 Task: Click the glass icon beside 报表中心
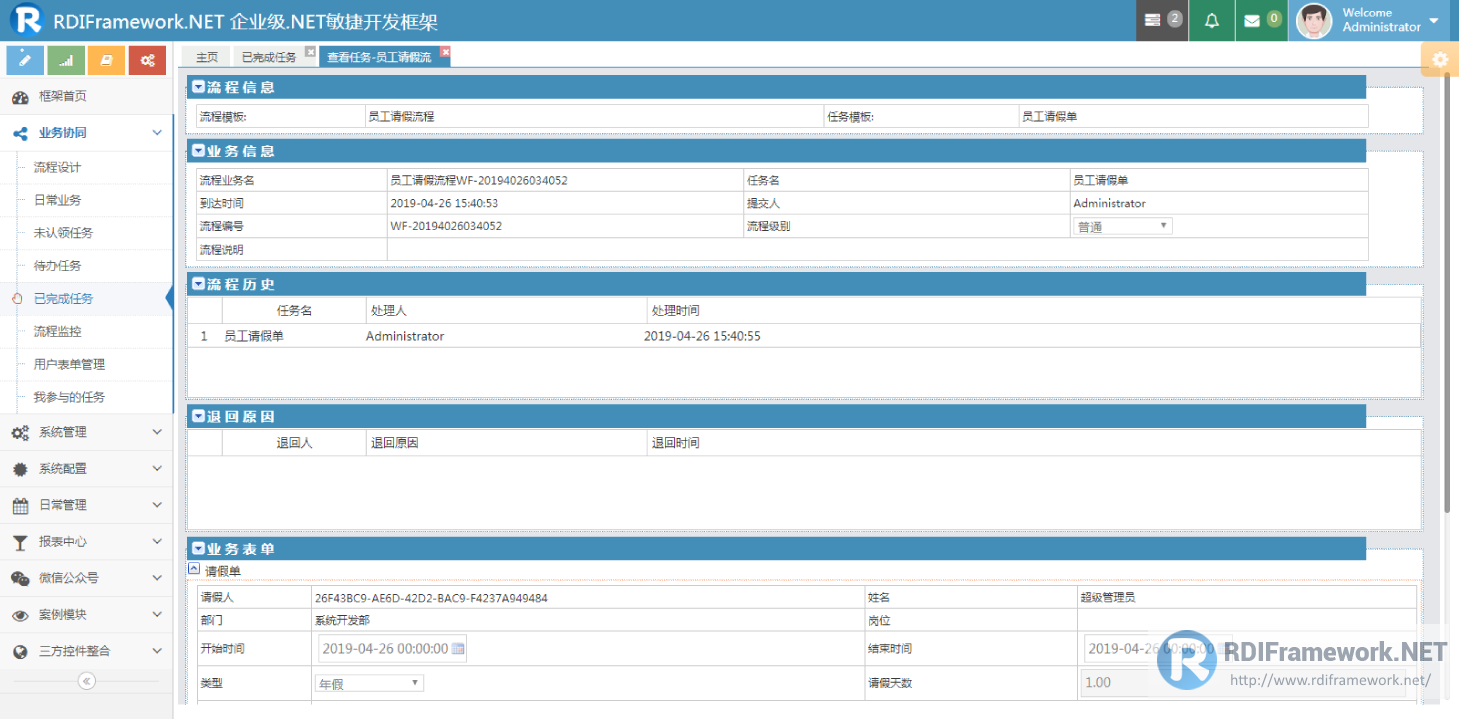pos(20,542)
